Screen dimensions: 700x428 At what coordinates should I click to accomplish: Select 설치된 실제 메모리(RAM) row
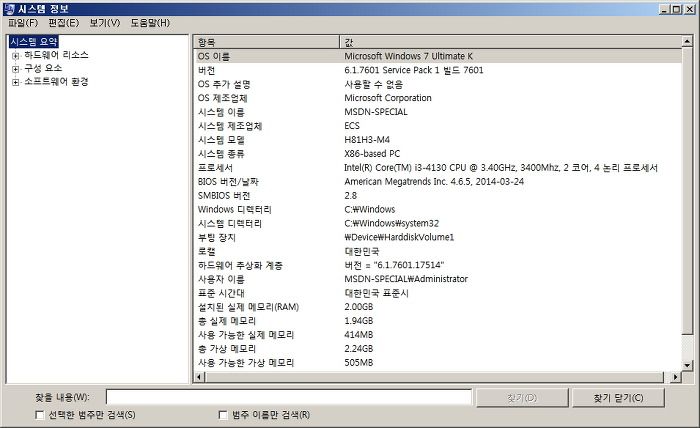point(438,307)
